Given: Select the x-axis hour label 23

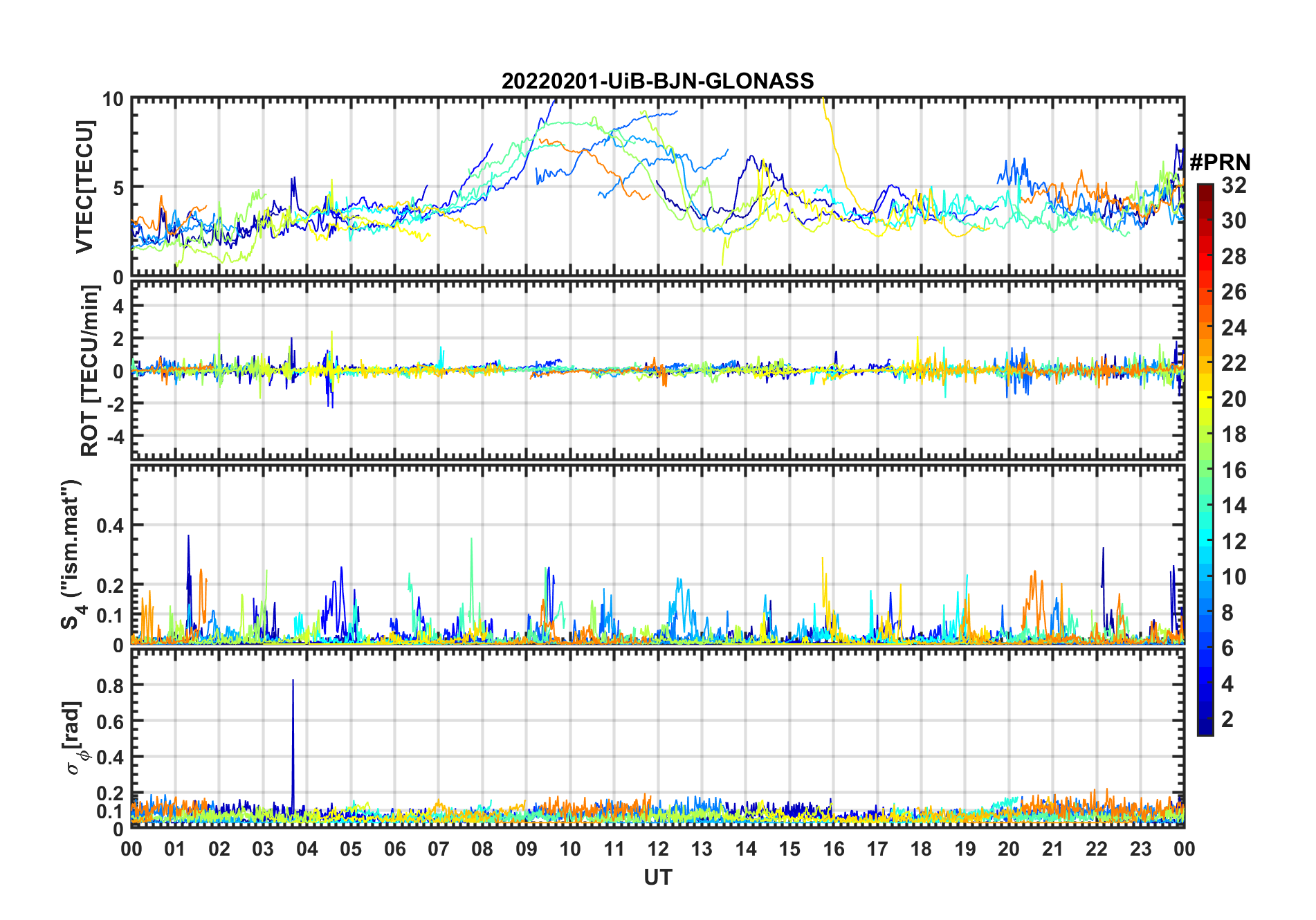Looking at the screenshot, I should pyautogui.click(x=1141, y=849).
